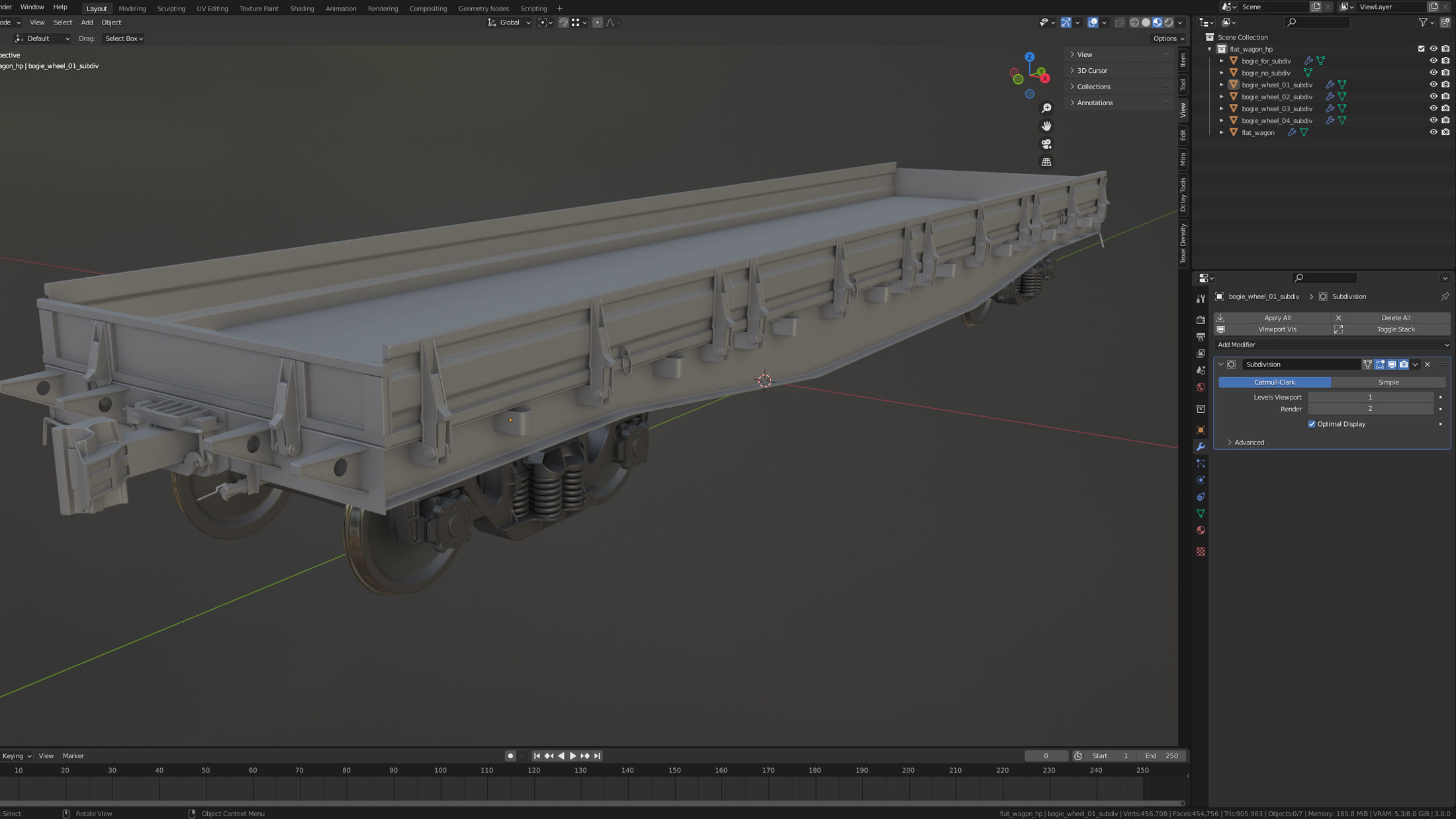
Task: Click the Viewport Vis button
Action: [1273, 329]
